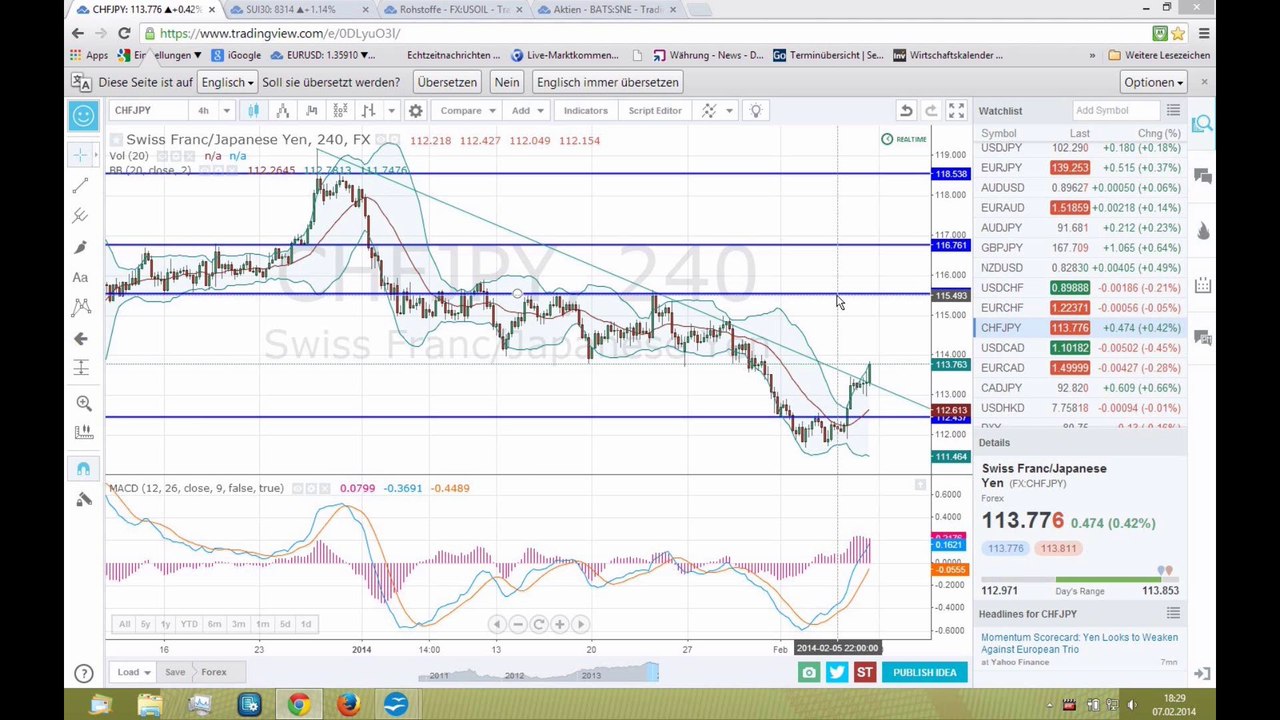Open headlines panel list options
Image resolution: width=1280 pixels, height=720 pixels.
(1173, 613)
